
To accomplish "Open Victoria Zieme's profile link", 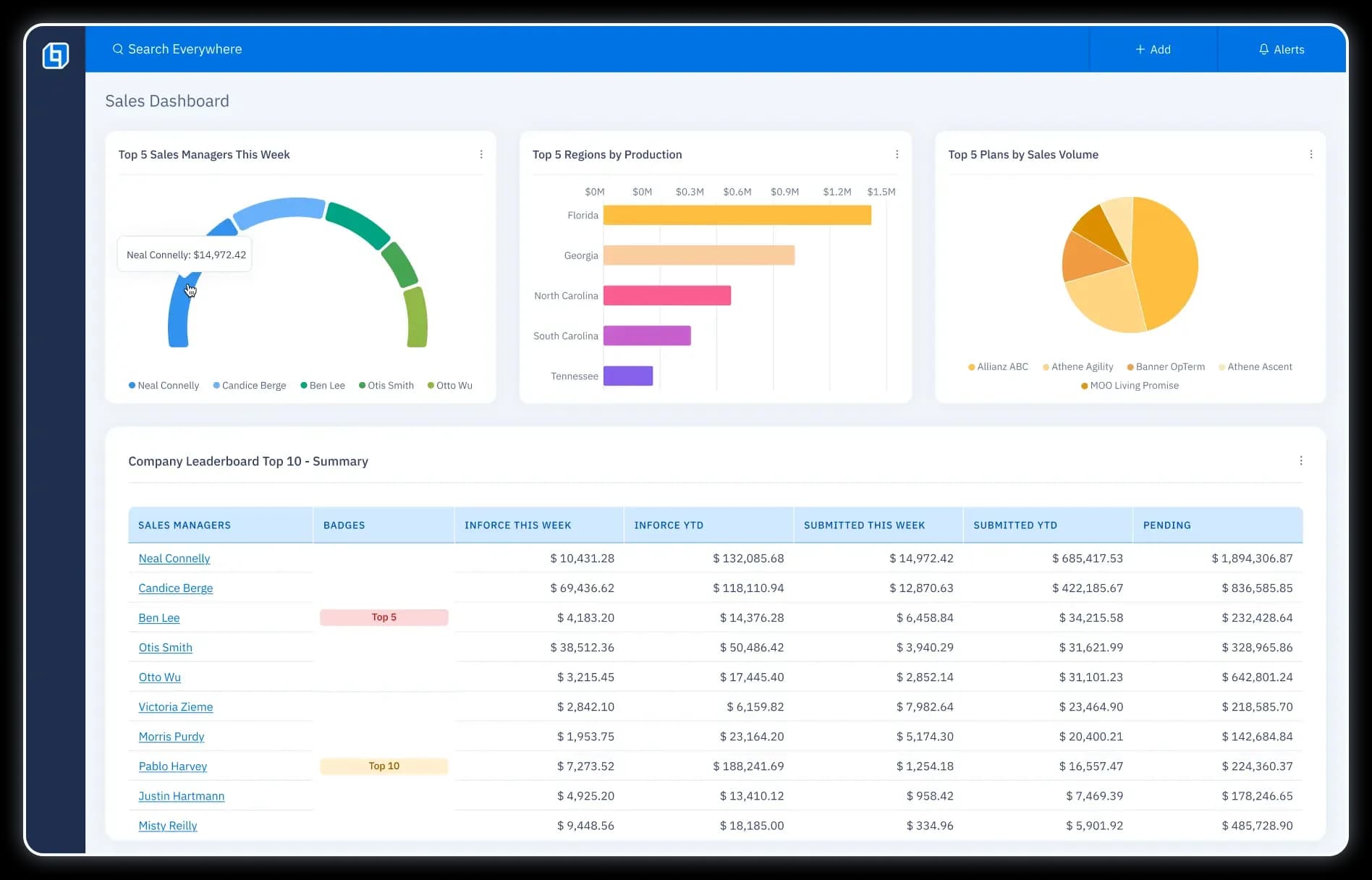I will click(x=176, y=707).
